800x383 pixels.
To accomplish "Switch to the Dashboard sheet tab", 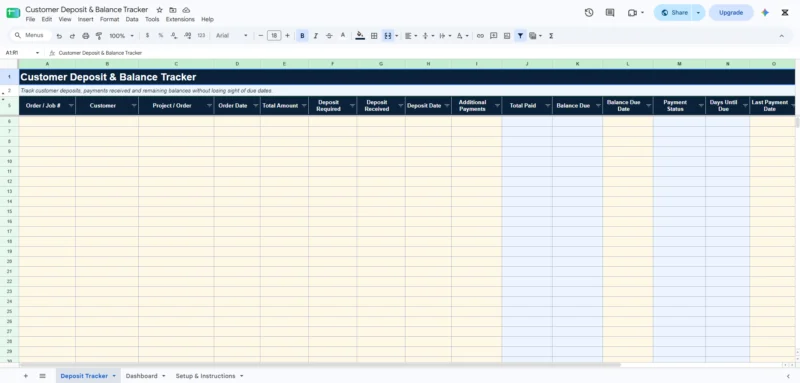I will click(141, 376).
